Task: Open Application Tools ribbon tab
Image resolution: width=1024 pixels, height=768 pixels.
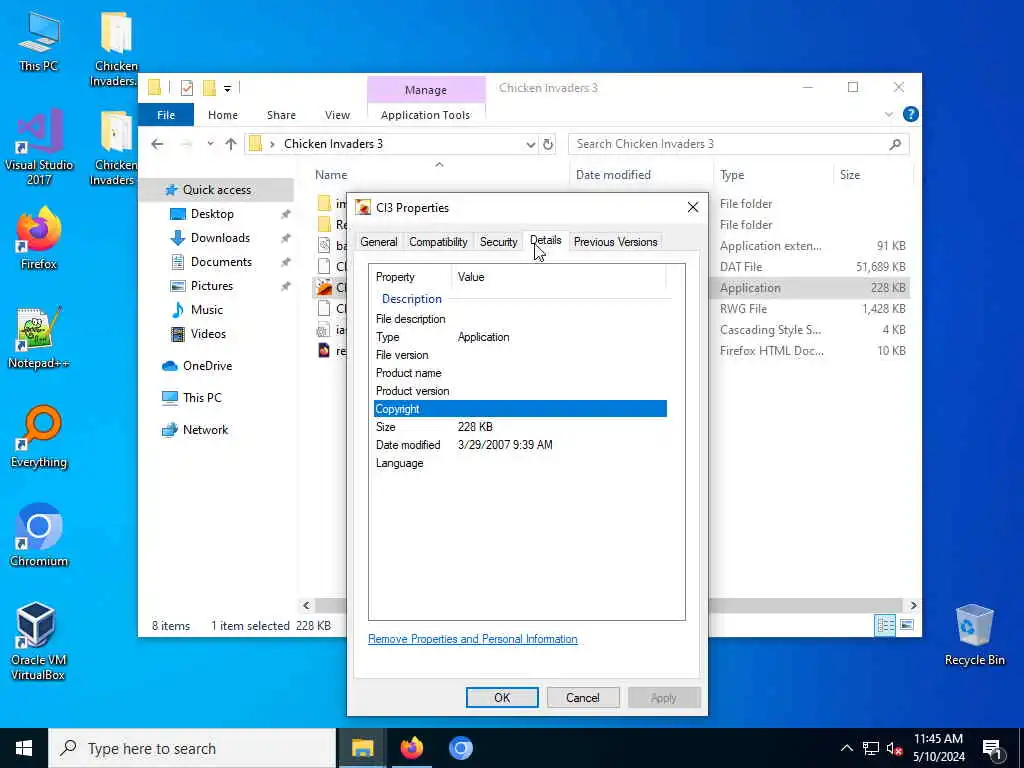Action: point(425,115)
